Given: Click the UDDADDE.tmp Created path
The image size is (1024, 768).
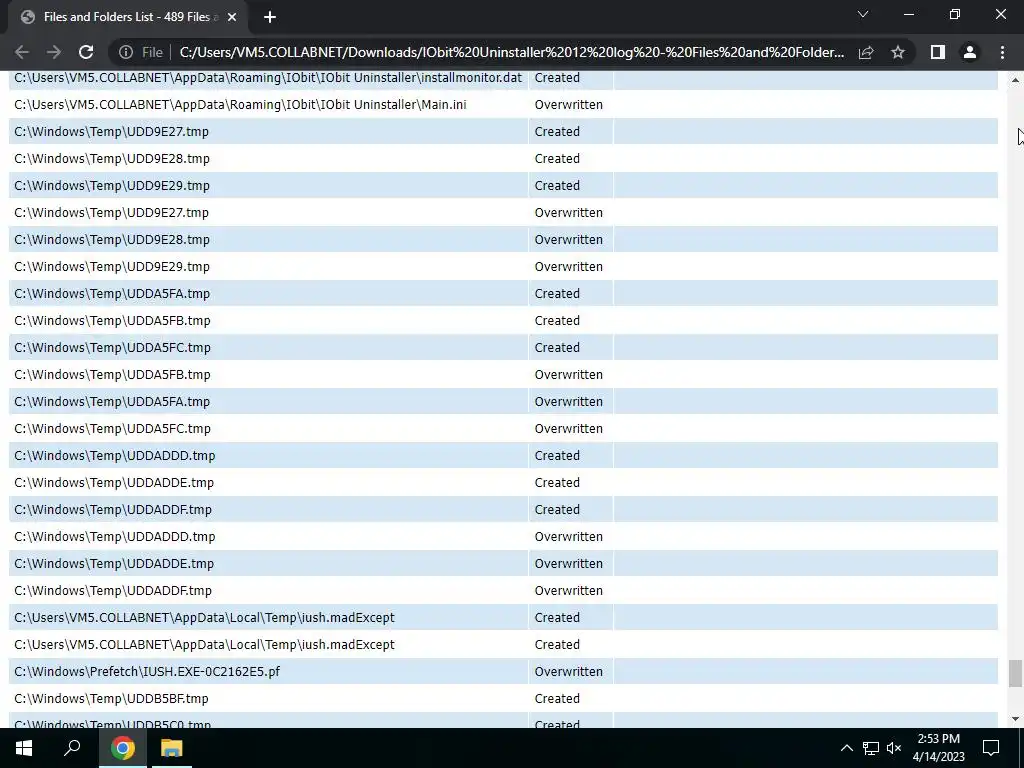Looking at the screenshot, I should pos(114,483).
